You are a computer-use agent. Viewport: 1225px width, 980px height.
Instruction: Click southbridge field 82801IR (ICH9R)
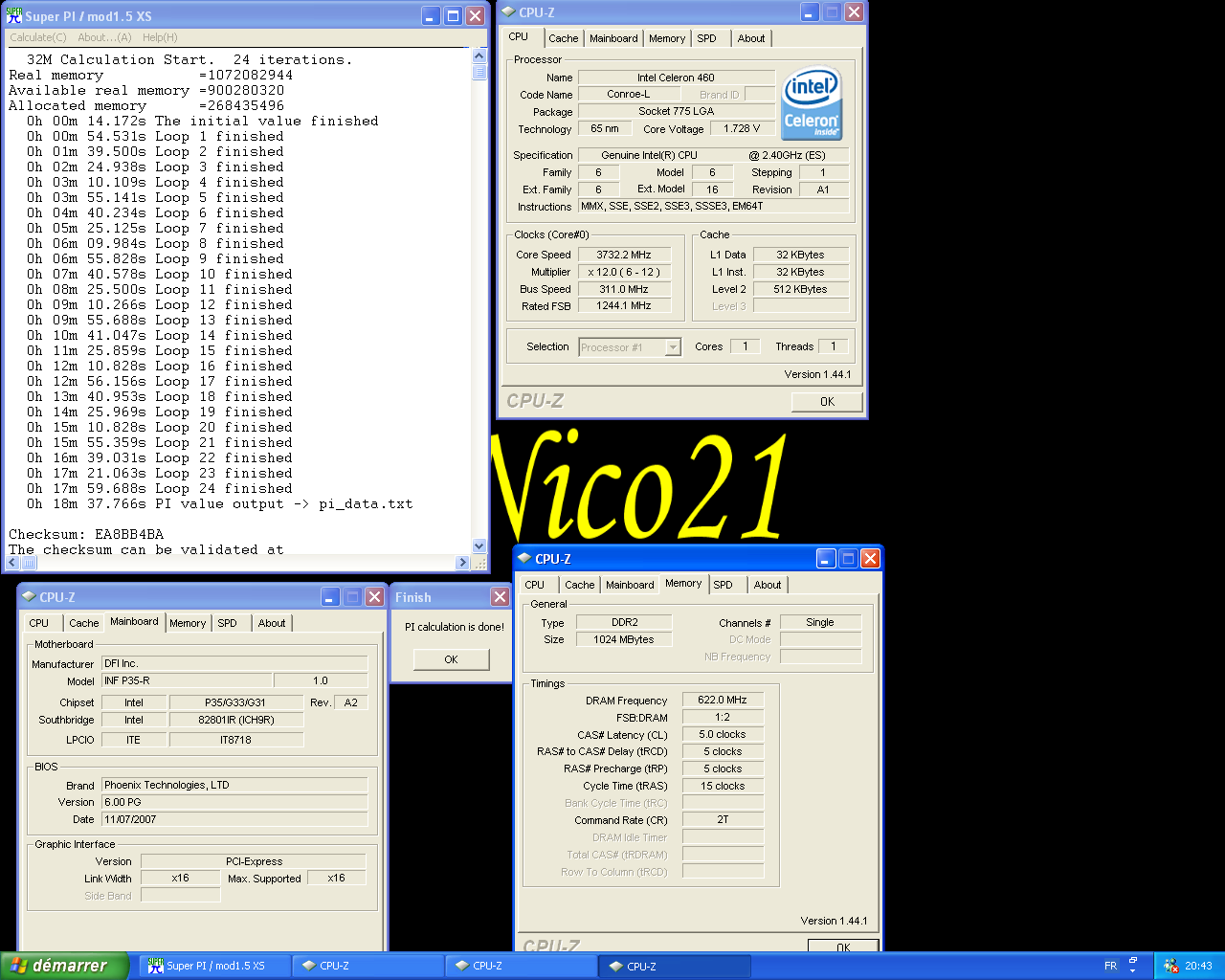235,720
